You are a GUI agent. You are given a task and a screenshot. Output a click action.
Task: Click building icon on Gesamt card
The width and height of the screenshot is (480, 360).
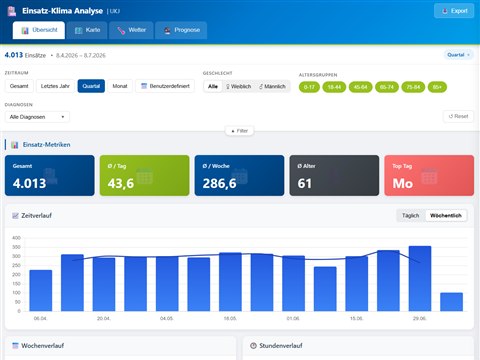click(50, 176)
